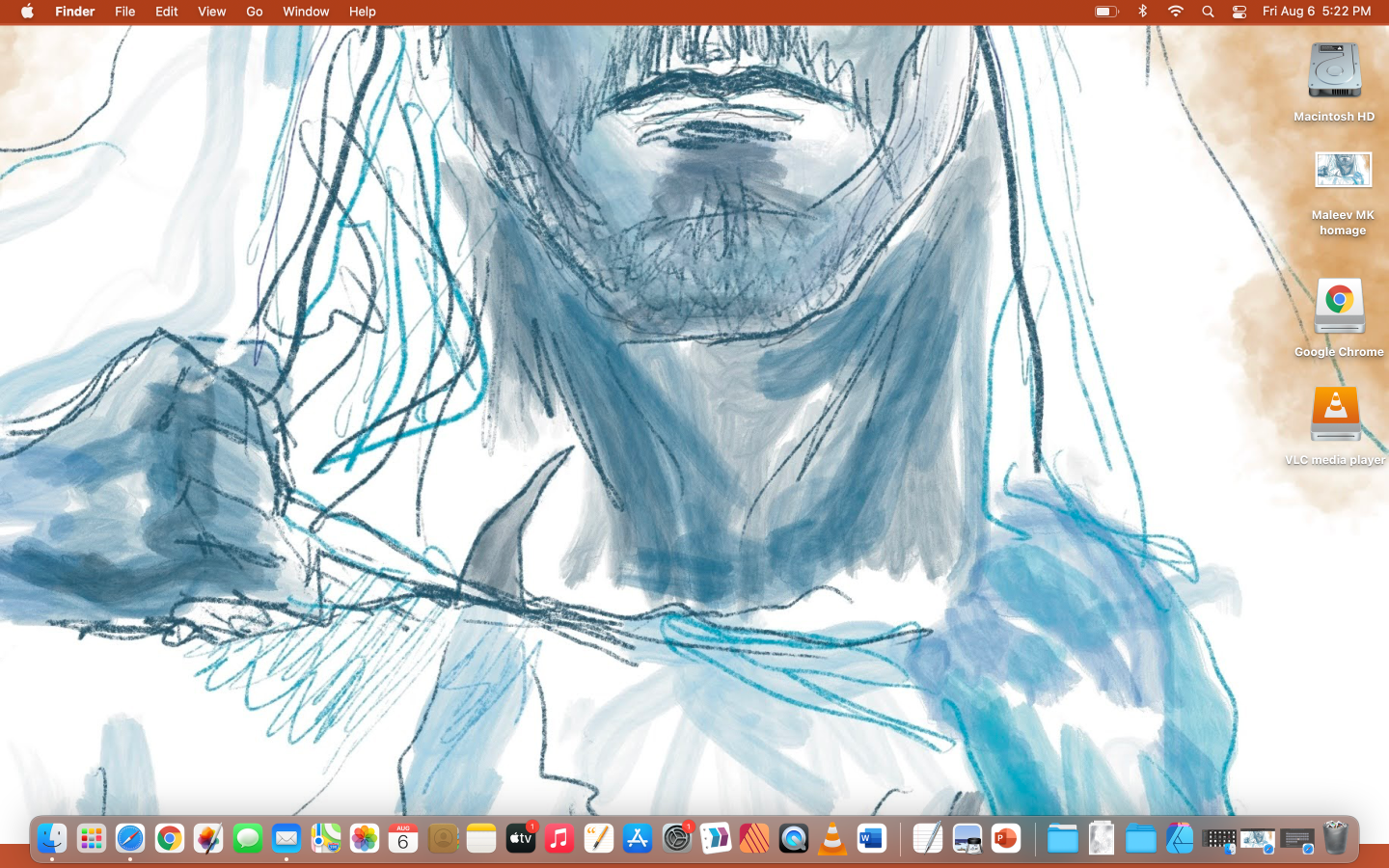
Task: Open the Preview app in the Dock
Action: (x=967, y=838)
